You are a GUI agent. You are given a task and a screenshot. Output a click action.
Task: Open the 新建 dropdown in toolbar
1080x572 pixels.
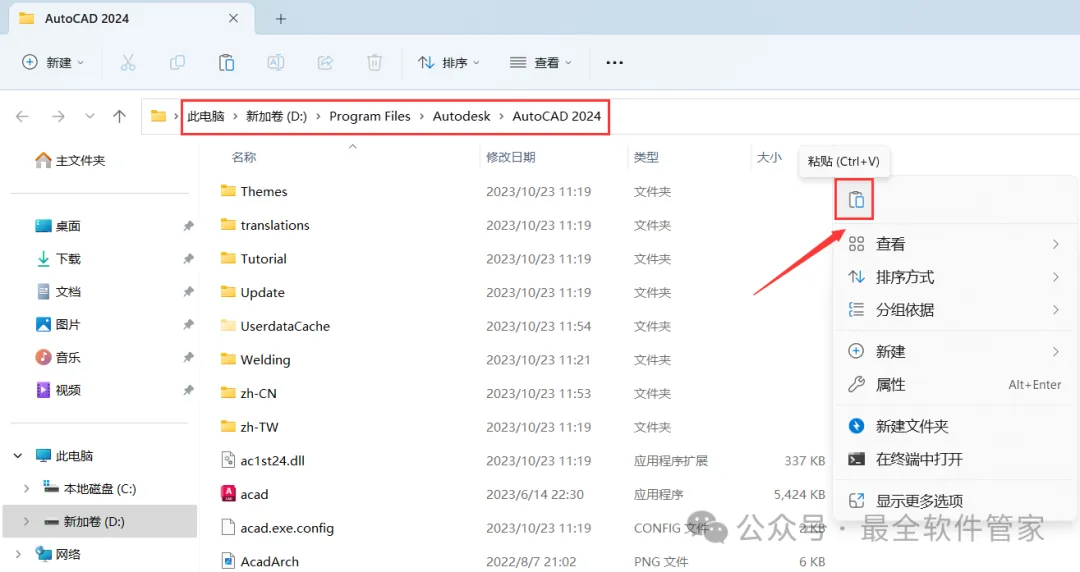(x=53, y=63)
